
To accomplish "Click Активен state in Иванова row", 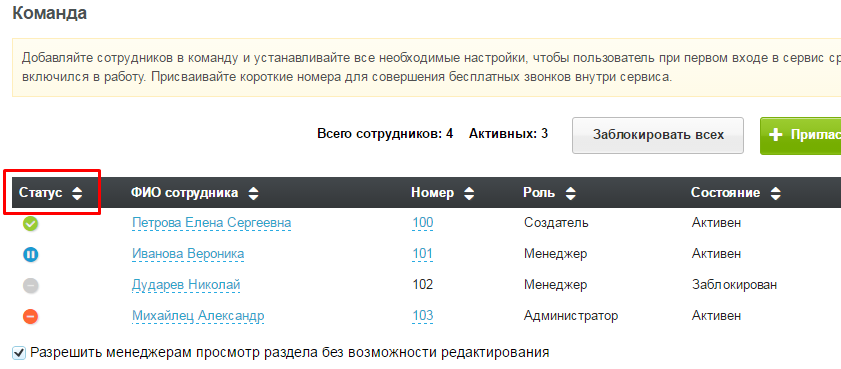I will [x=717, y=254].
